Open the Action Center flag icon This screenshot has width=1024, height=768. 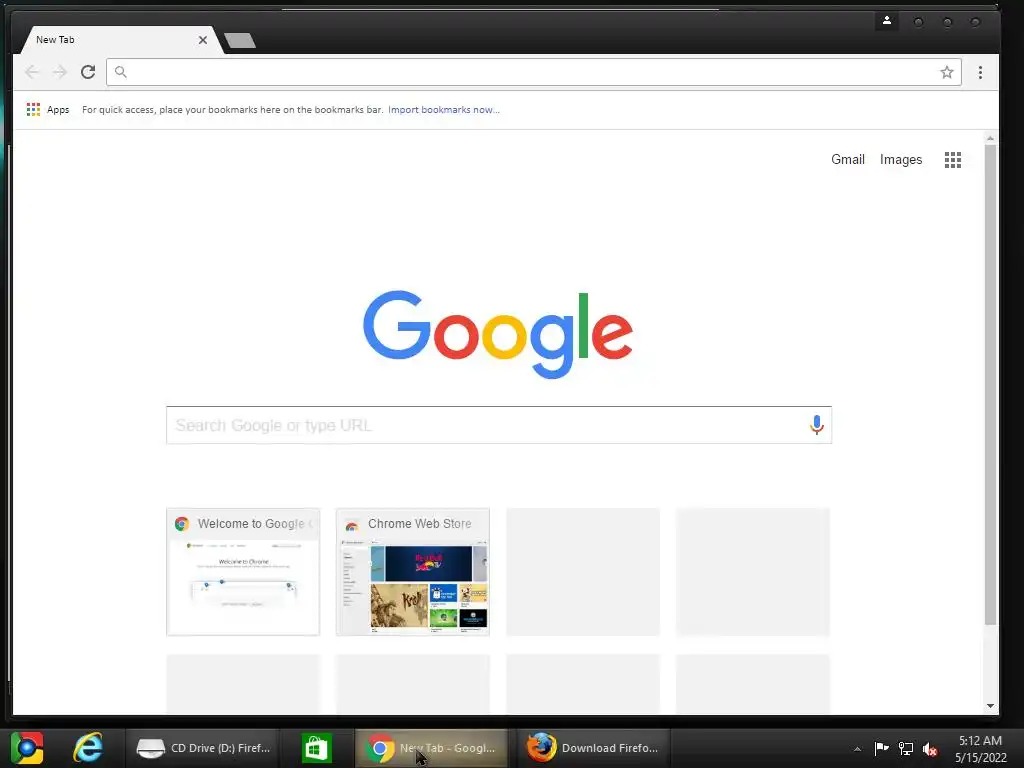[881, 748]
